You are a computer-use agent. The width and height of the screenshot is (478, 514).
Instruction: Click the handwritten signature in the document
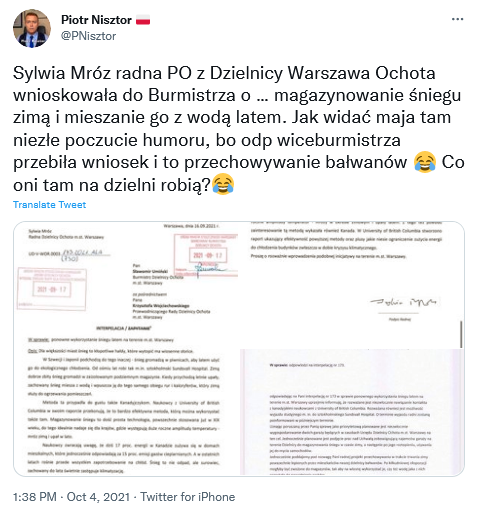tap(404, 303)
